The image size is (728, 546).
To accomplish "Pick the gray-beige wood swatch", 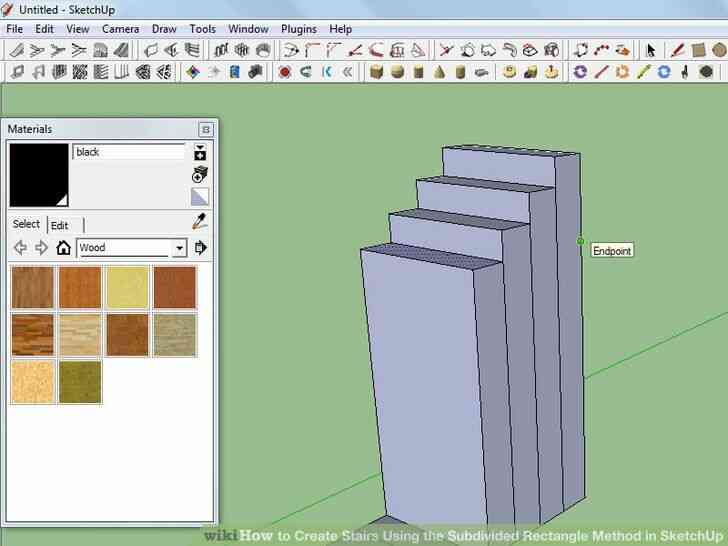I will [175, 334].
